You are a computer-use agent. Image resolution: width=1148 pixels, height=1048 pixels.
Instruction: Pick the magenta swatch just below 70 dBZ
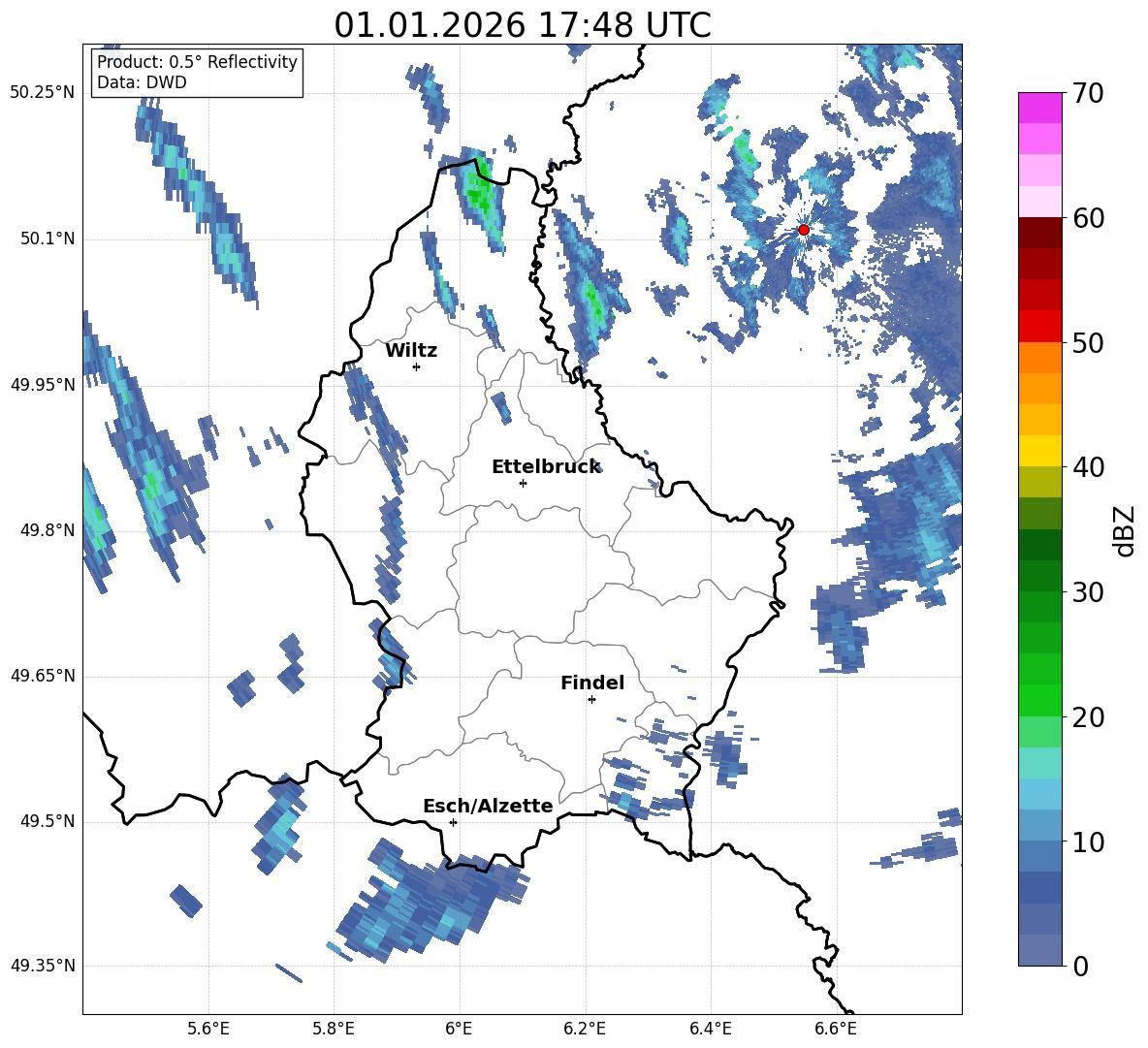(x=1039, y=108)
